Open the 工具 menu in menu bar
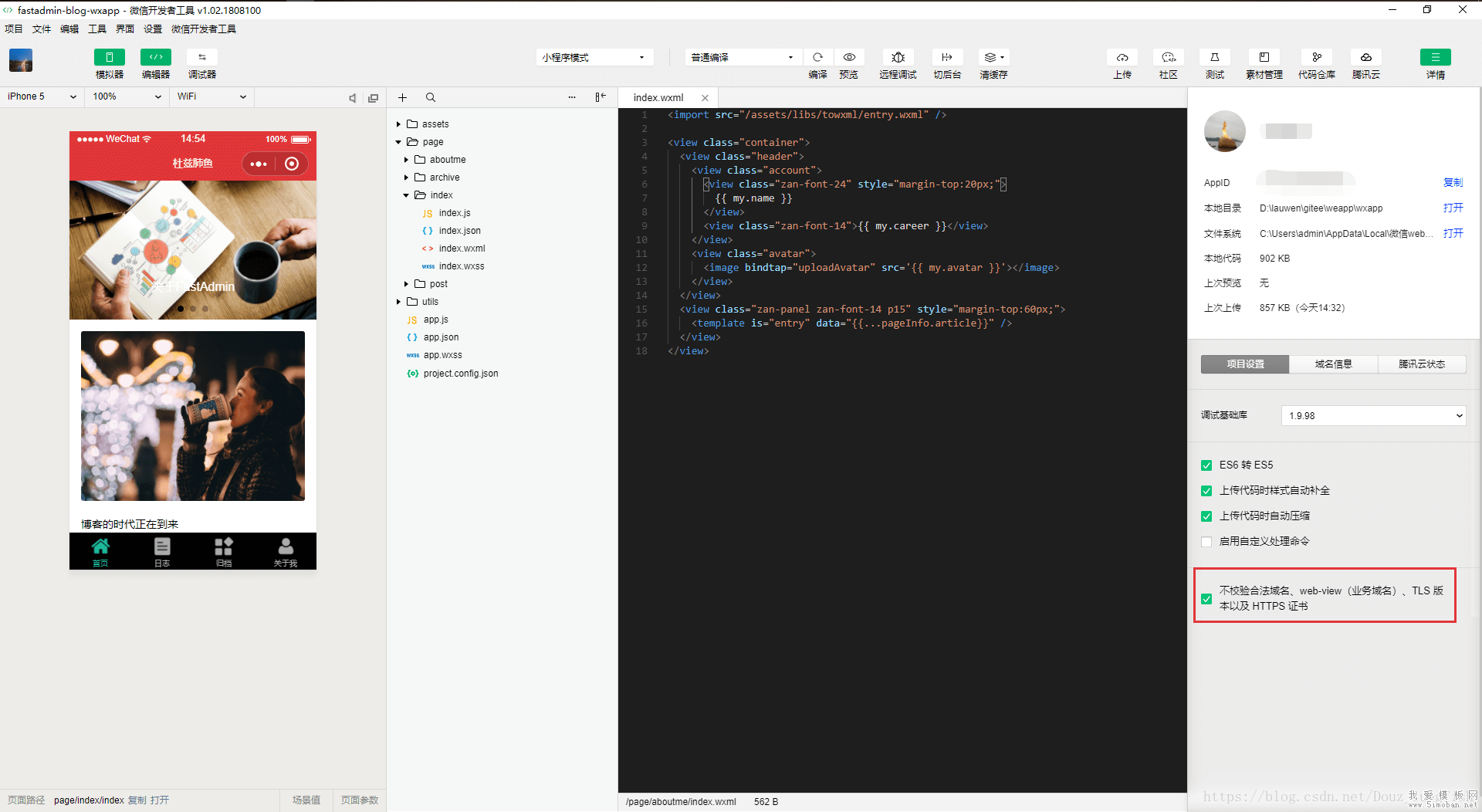This screenshot has width=1482, height=812. tap(97, 29)
